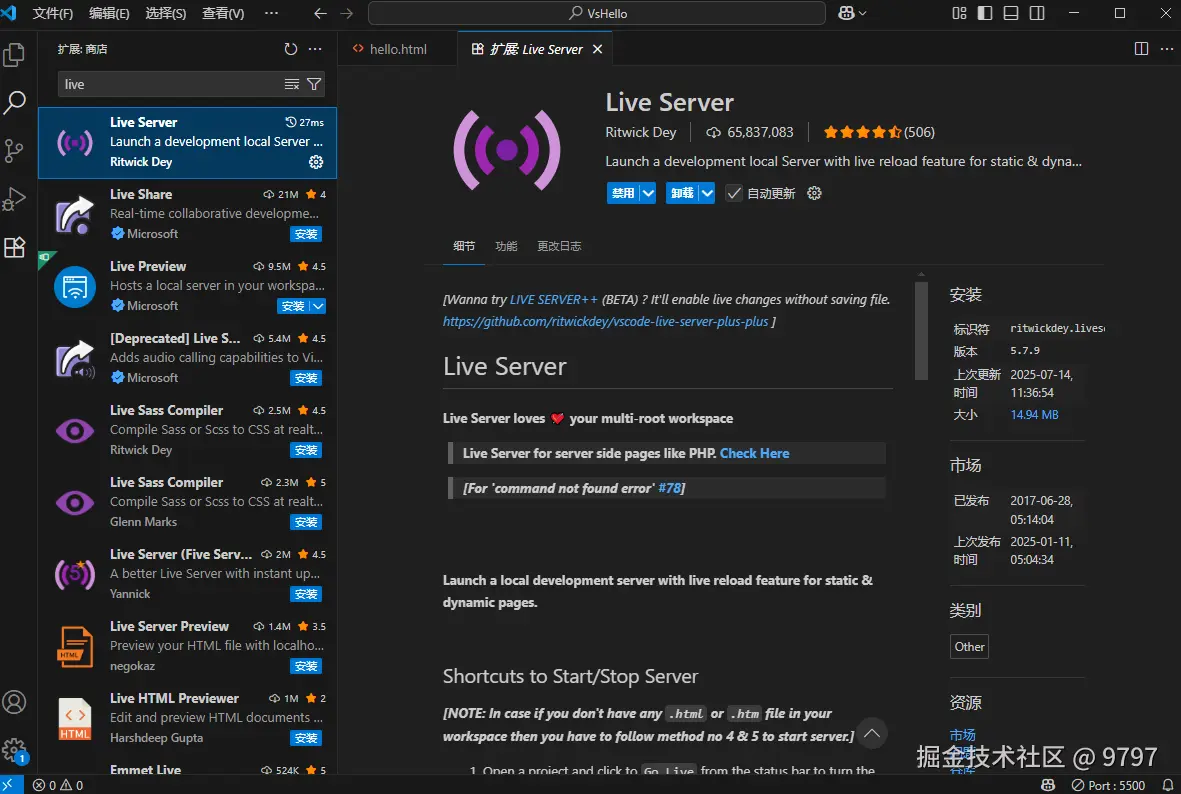This screenshot has width=1181, height=794.
Task: Refresh the extensions marketplace list
Action: click(291, 49)
